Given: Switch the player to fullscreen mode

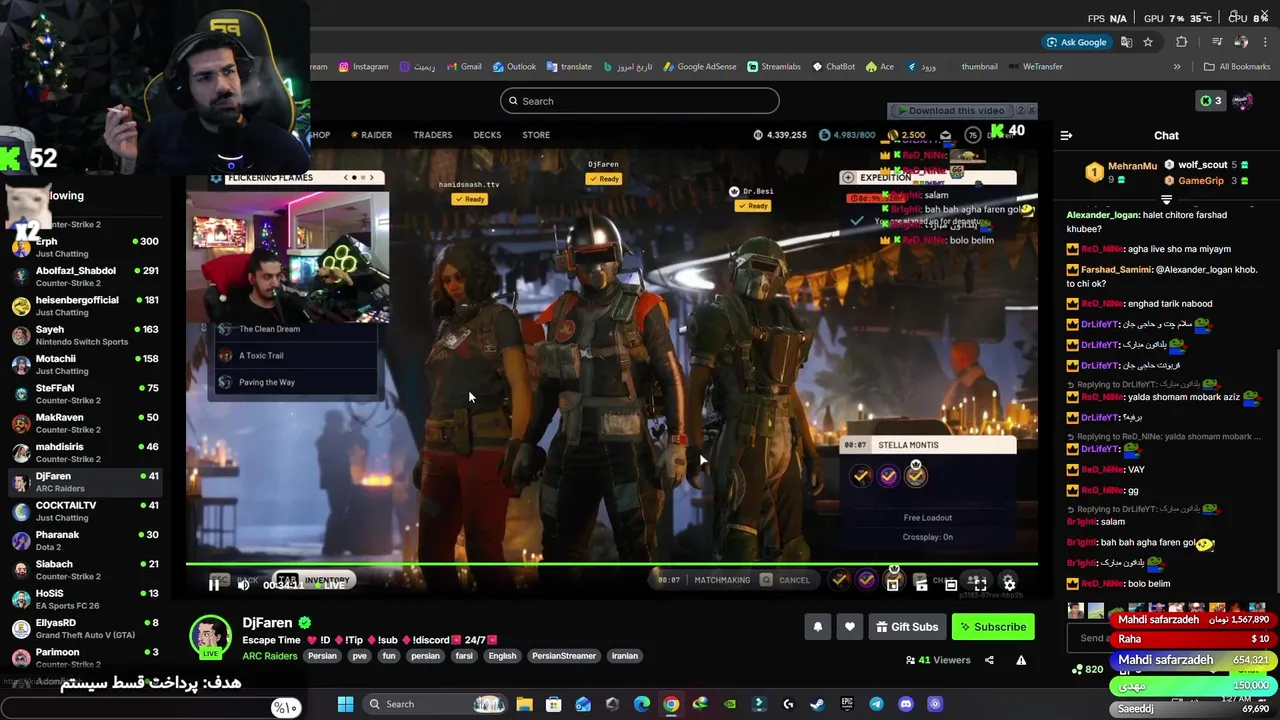Looking at the screenshot, I should (x=980, y=584).
